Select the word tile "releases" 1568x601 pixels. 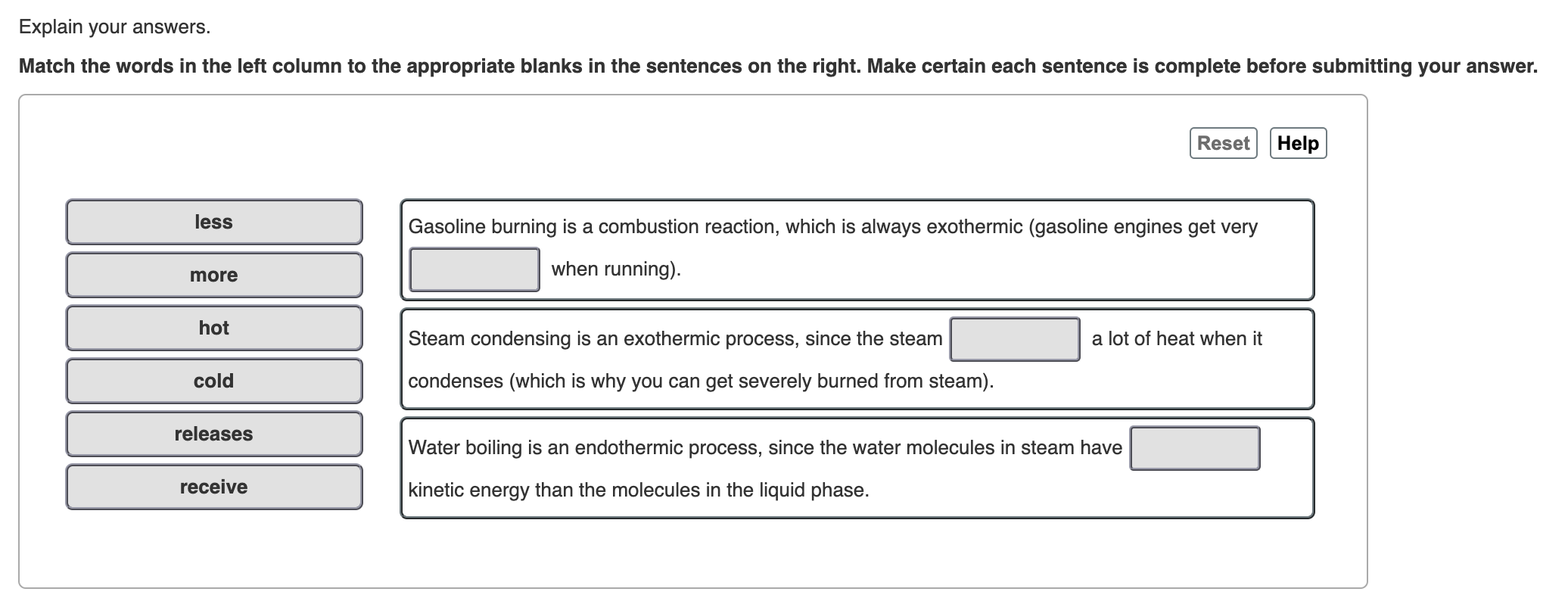(x=214, y=434)
